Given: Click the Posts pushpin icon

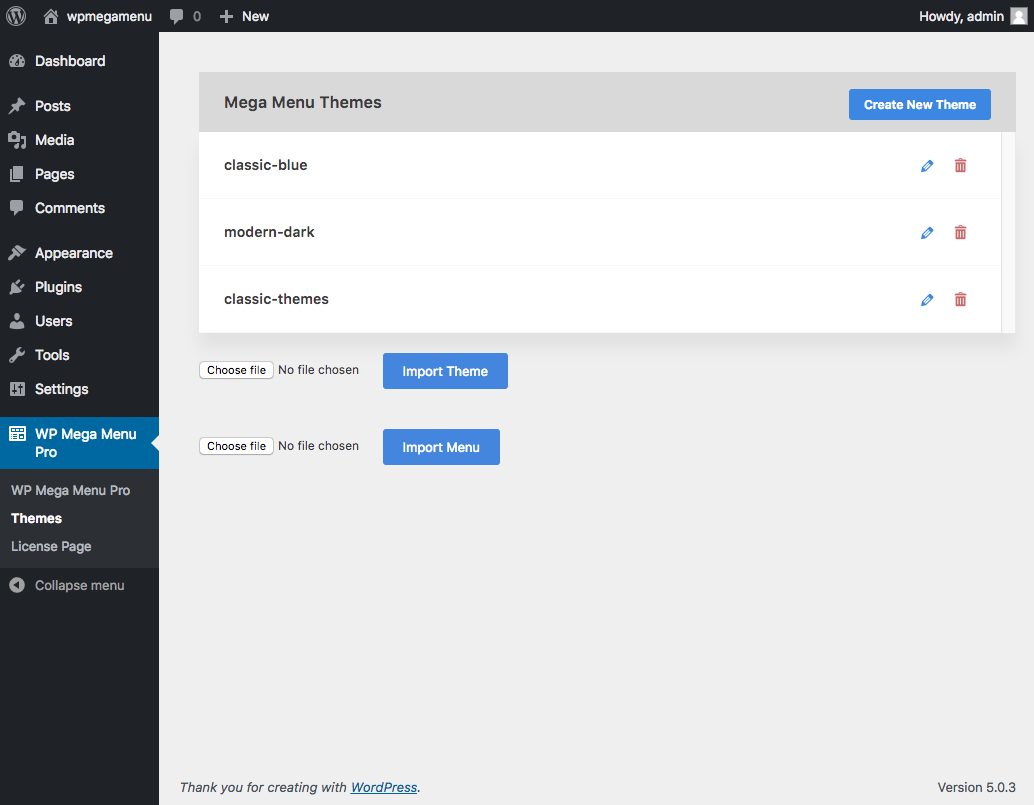Looking at the screenshot, I should (17, 105).
